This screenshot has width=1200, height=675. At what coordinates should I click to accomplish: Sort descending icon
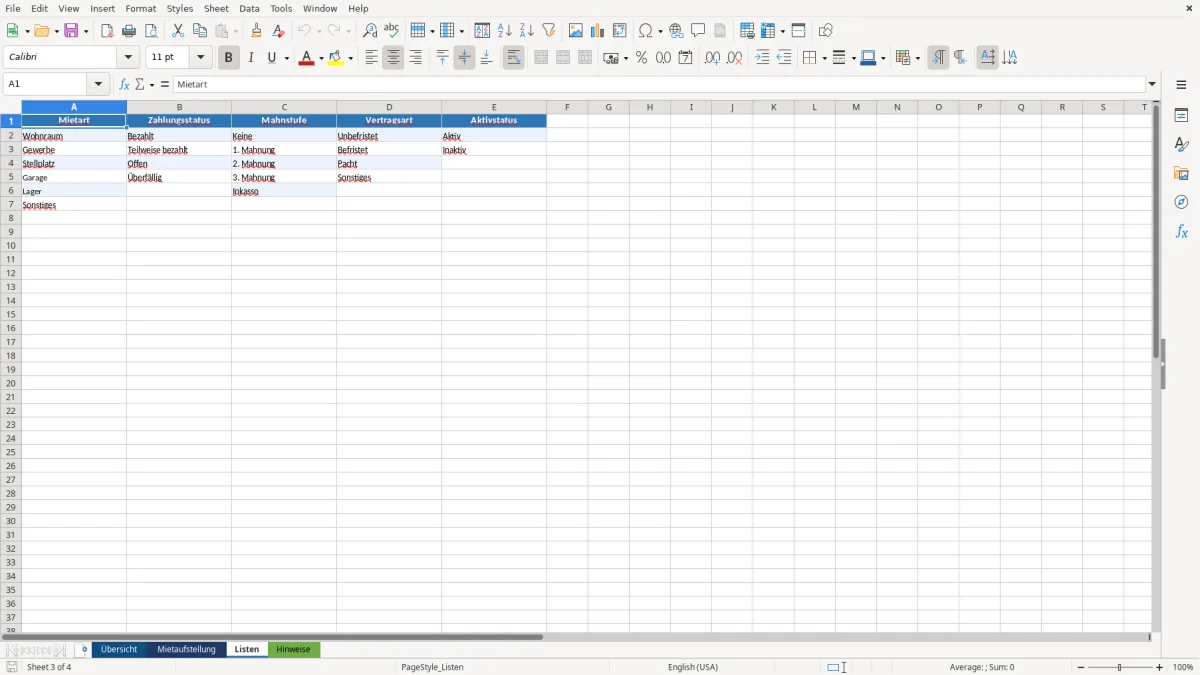coord(527,31)
